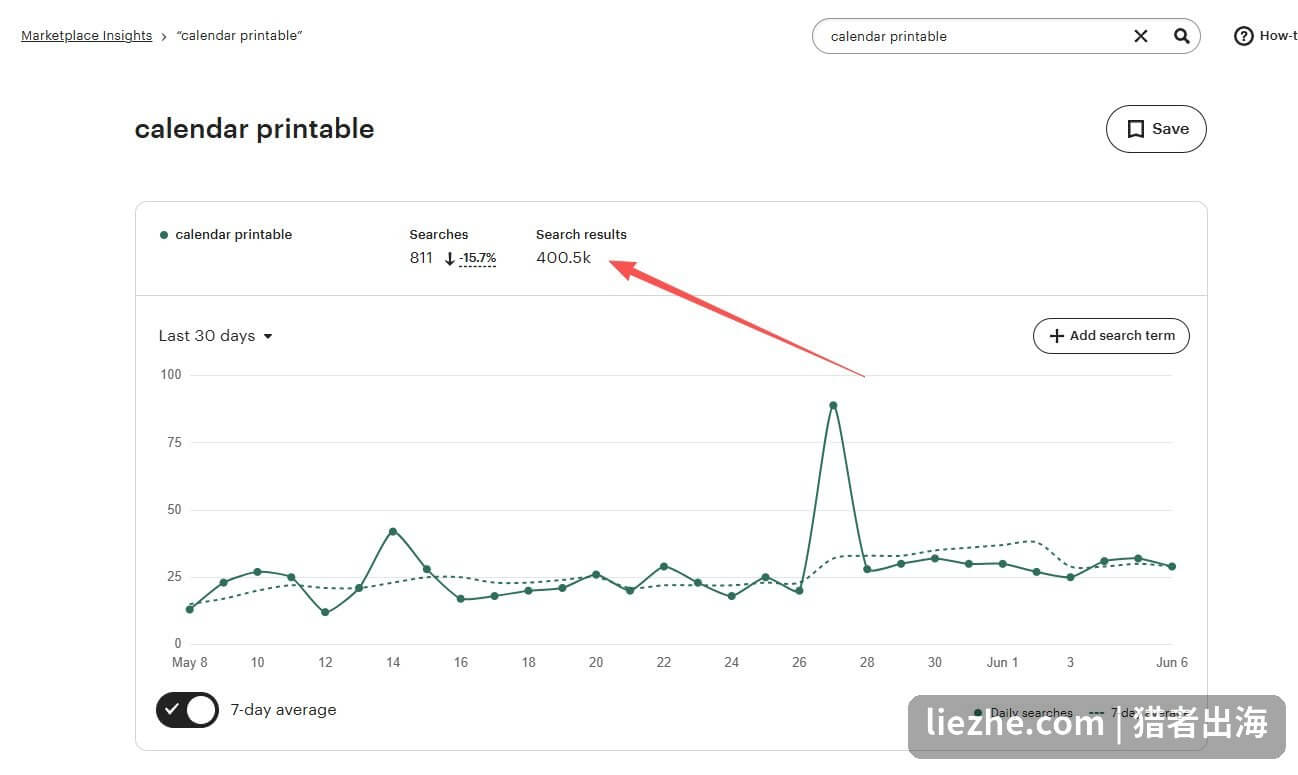Click the peak data point near May 27
Image resolution: width=1298 pixels, height=775 pixels.
pos(833,405)
